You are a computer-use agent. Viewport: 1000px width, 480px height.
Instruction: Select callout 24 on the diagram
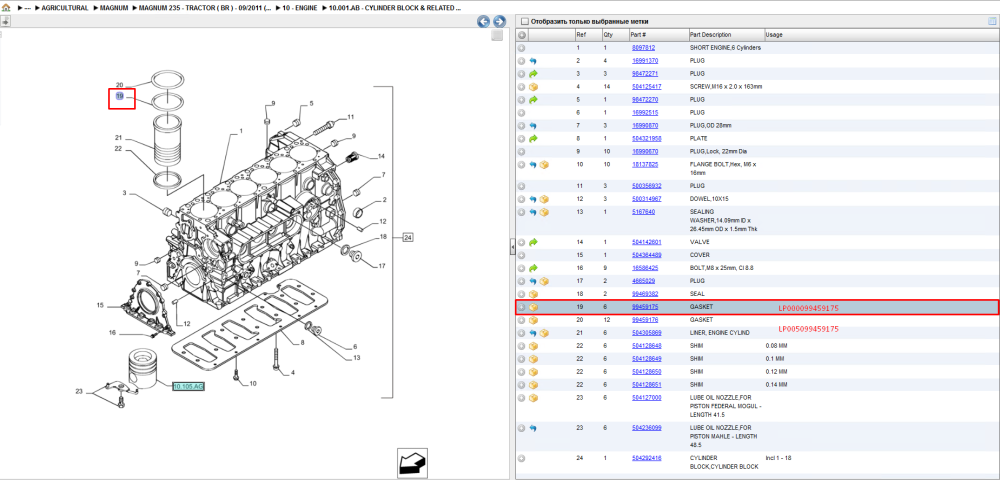point(408,238)
